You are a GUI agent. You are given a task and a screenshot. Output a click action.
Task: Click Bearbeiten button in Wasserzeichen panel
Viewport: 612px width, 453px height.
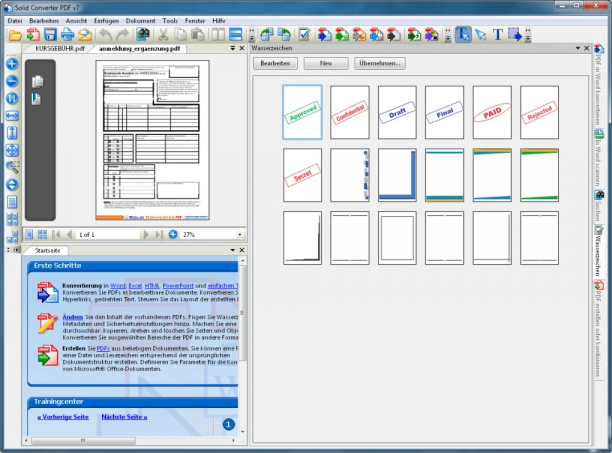point(275,63)
